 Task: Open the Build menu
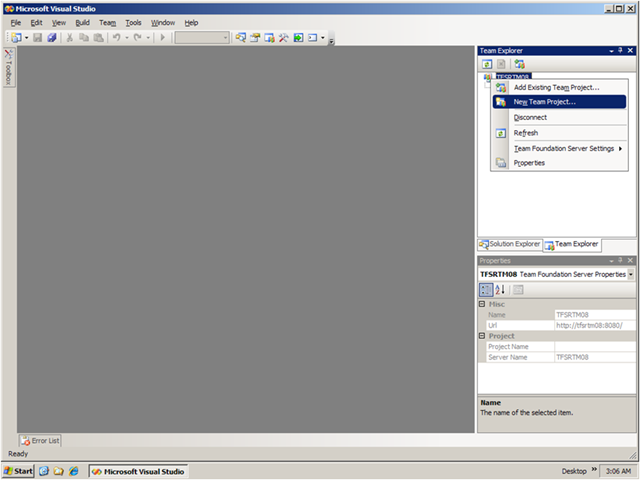(x=82, y=23)
